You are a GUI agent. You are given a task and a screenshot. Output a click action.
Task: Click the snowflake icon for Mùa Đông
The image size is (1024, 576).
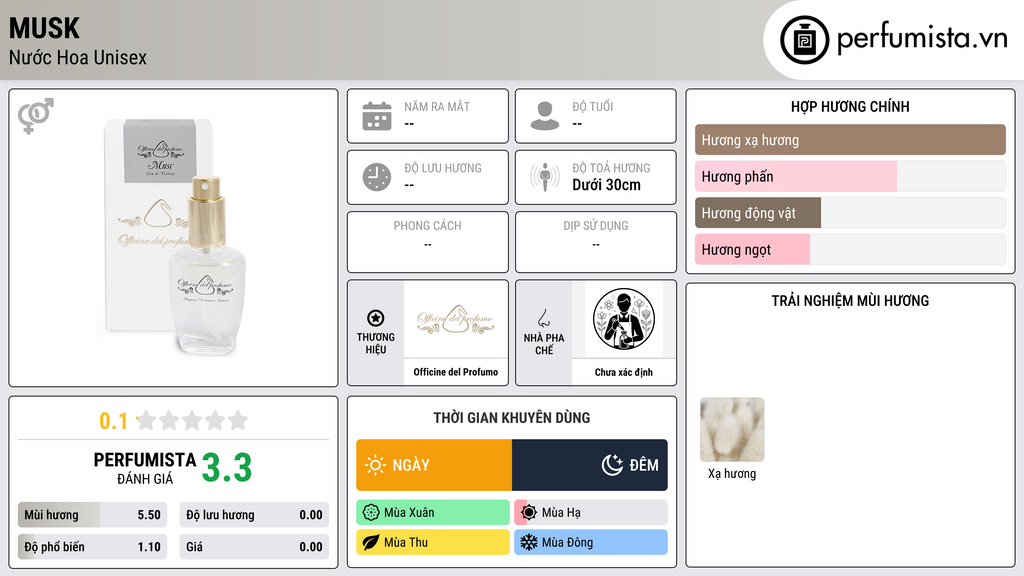point(529,543)
